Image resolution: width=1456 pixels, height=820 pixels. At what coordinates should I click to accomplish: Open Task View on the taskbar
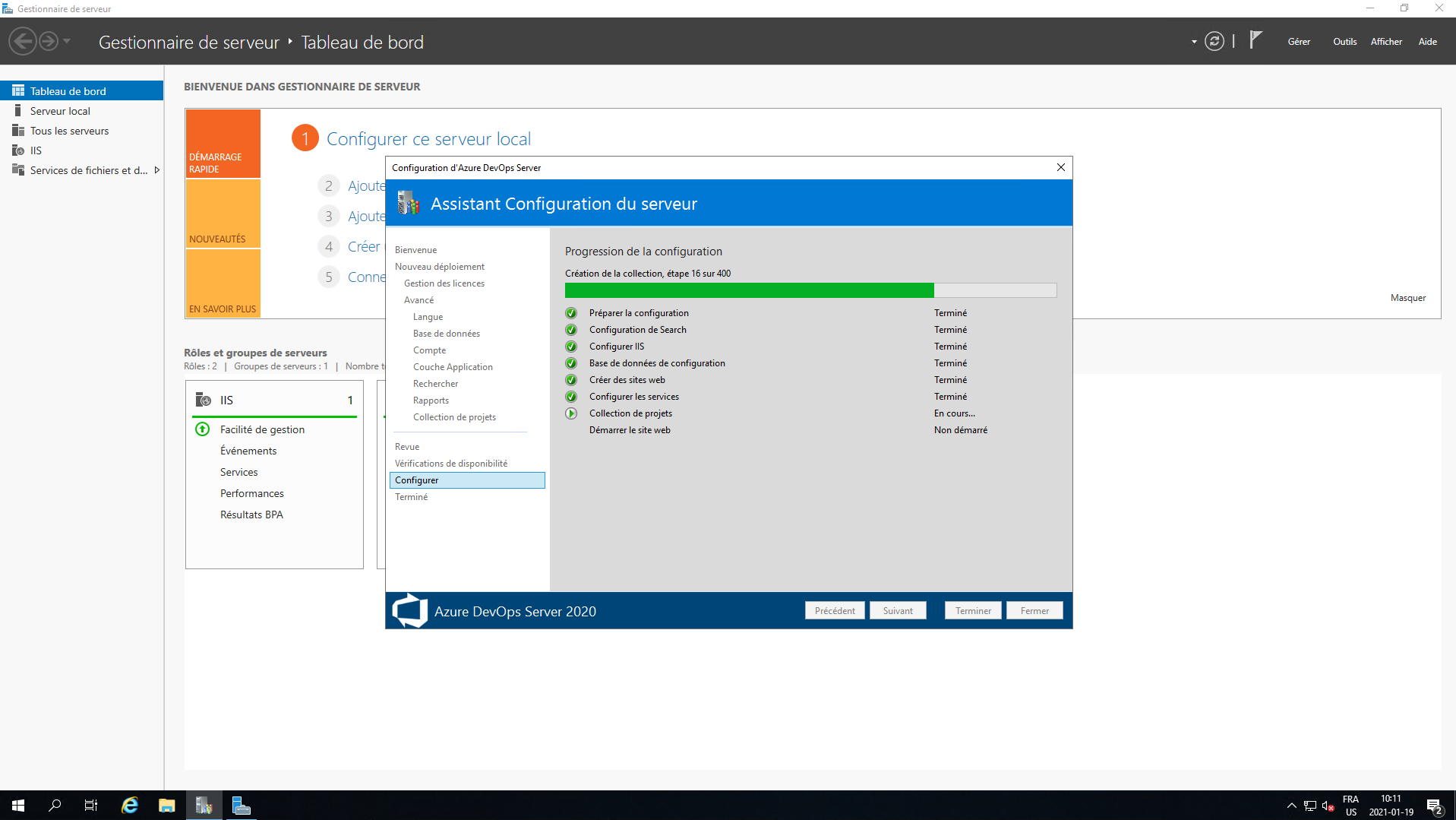(91, 806)
